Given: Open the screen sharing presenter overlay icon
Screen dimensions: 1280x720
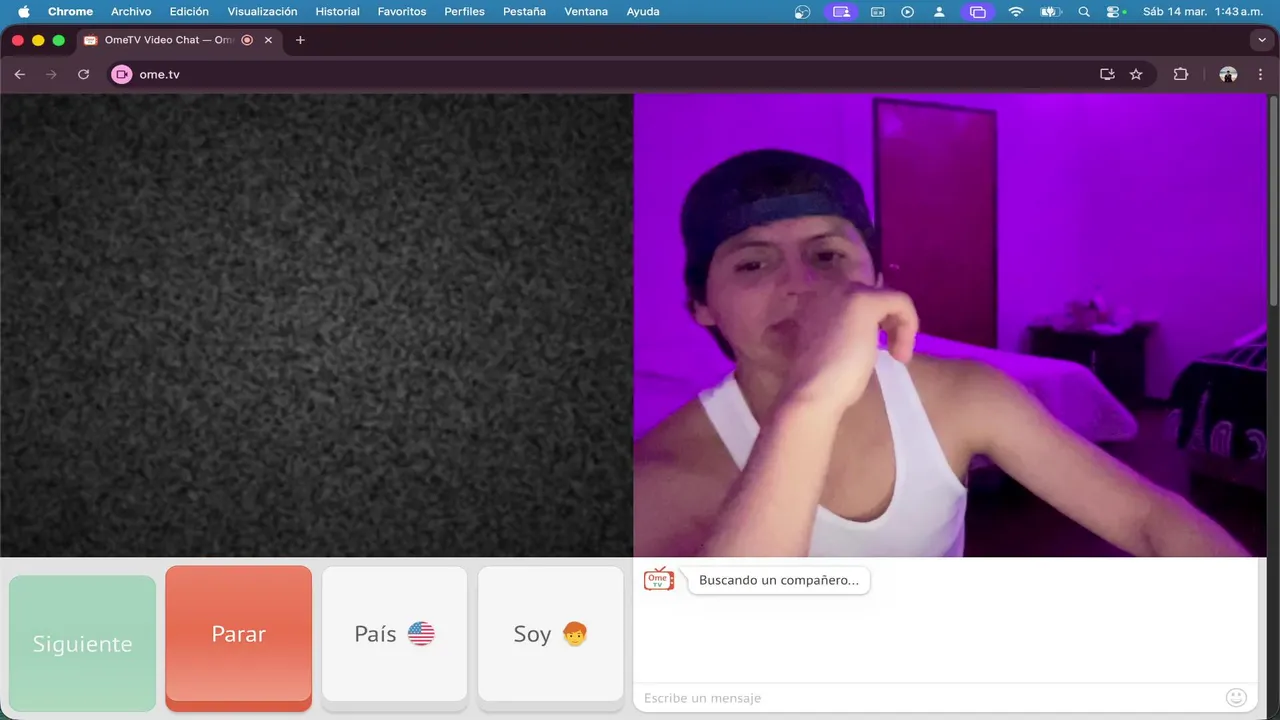Looking at the screenshot, I should click(842, 12).
